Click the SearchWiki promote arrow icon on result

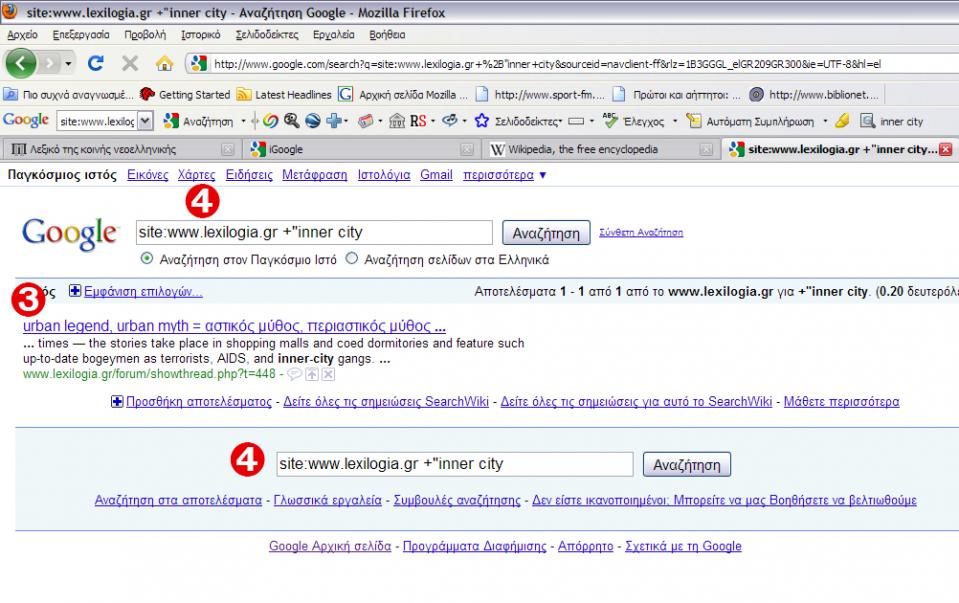(x=312, y=374)
